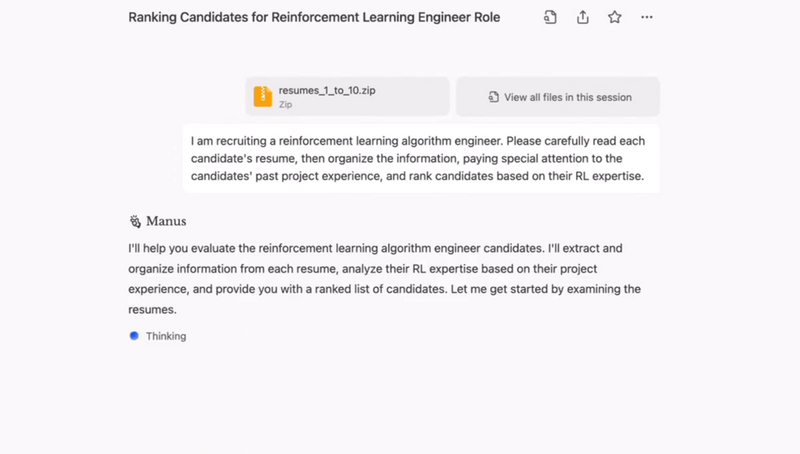Click the user message about recruiting an engineer

pyautogui.click(x=420, y=159)
